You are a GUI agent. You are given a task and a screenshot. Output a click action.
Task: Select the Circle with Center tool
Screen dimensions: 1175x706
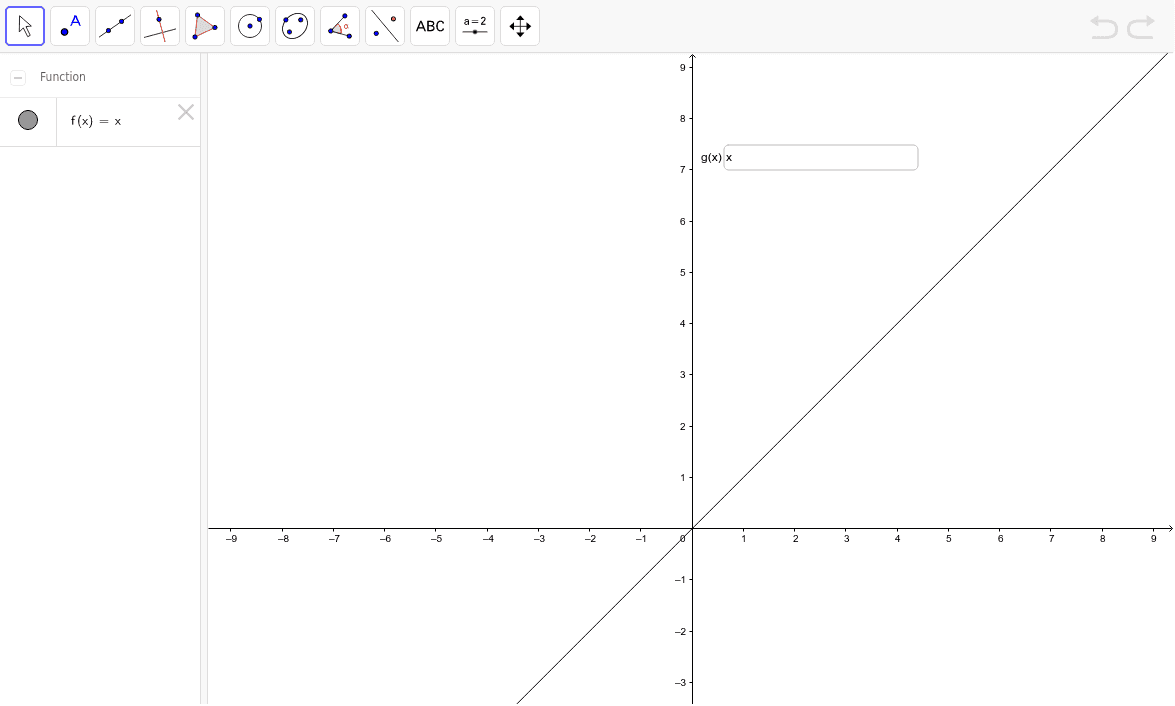250,26
